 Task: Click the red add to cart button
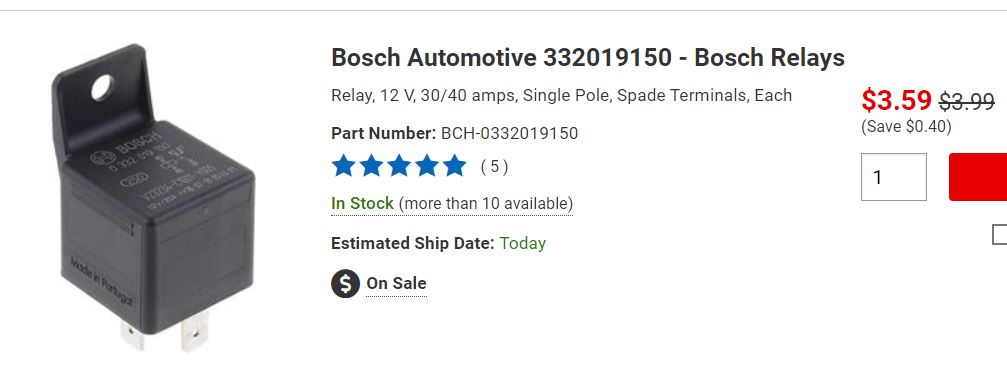(x=978, y=177)
